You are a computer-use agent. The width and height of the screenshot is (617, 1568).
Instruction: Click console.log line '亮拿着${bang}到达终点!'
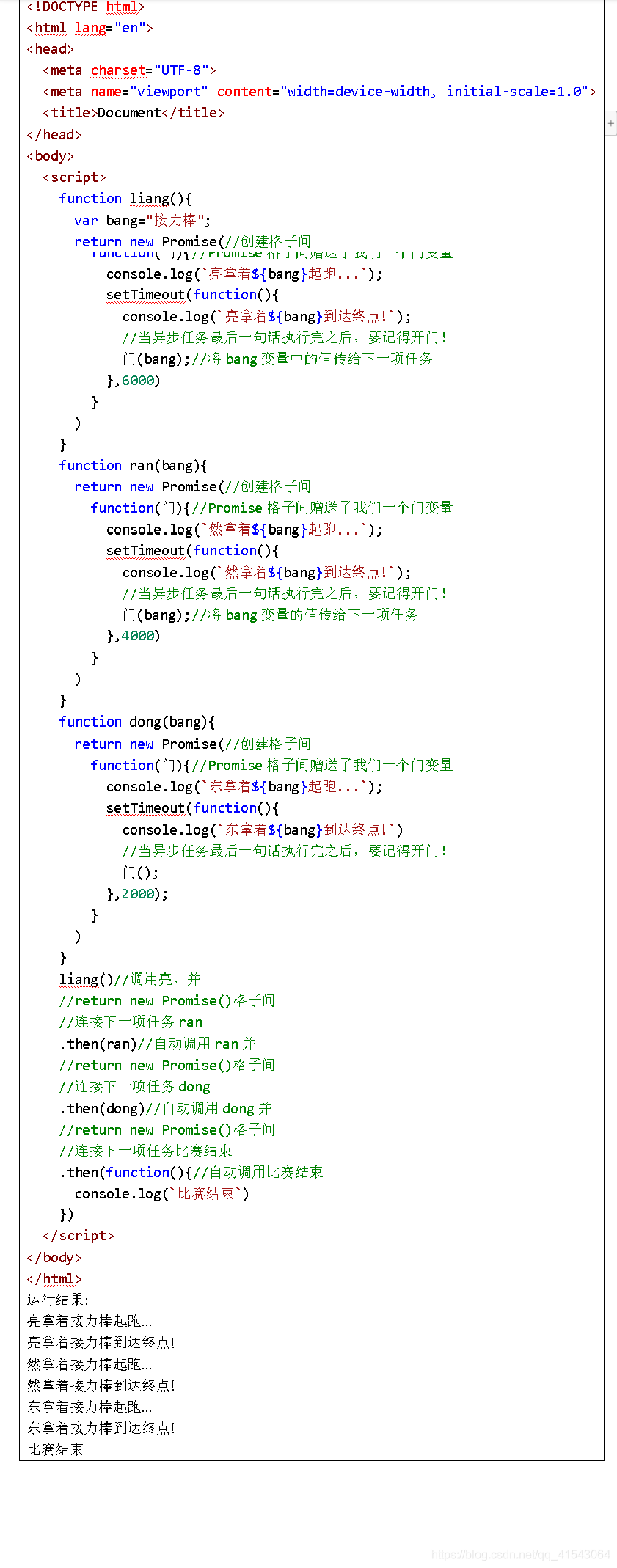point(267,317)
